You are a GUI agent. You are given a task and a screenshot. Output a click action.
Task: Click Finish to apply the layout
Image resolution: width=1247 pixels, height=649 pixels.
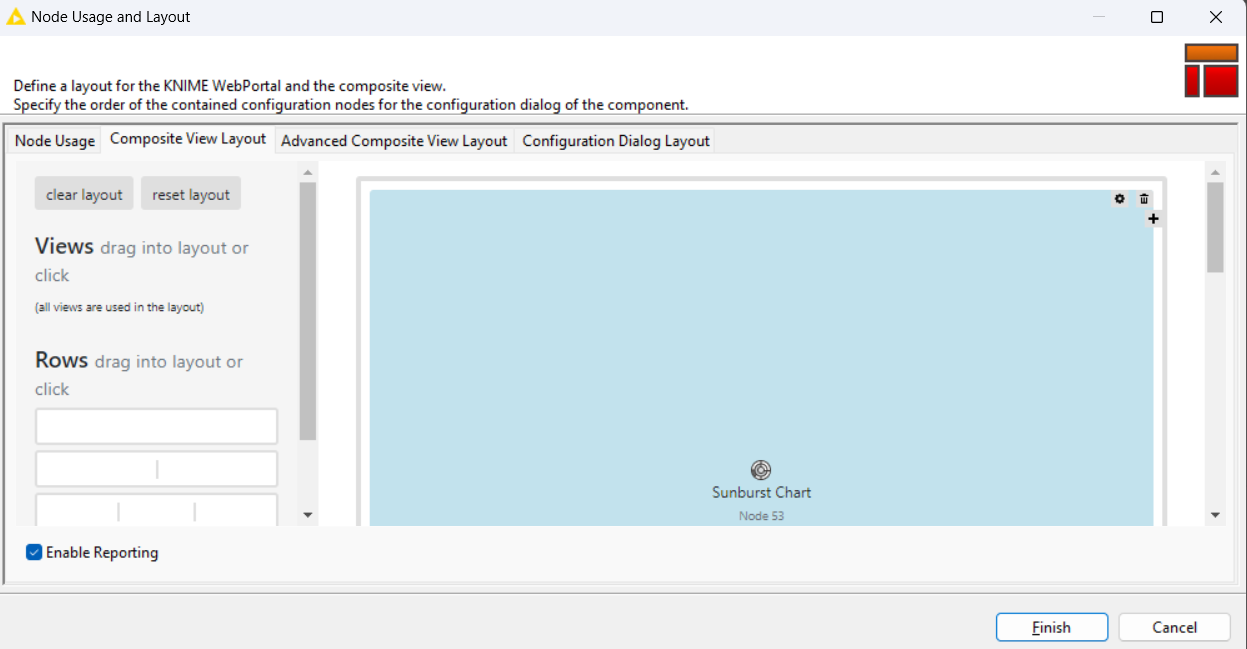1051,627
